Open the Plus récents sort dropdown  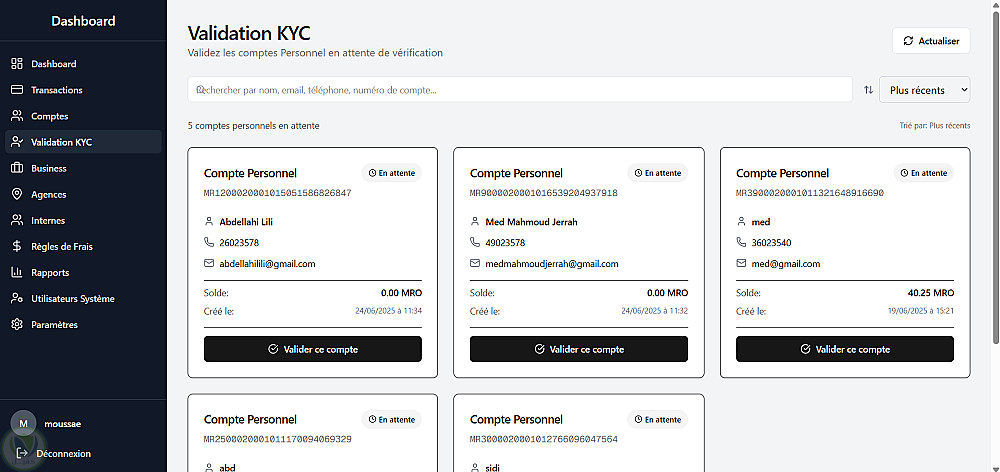click(924, 90)
